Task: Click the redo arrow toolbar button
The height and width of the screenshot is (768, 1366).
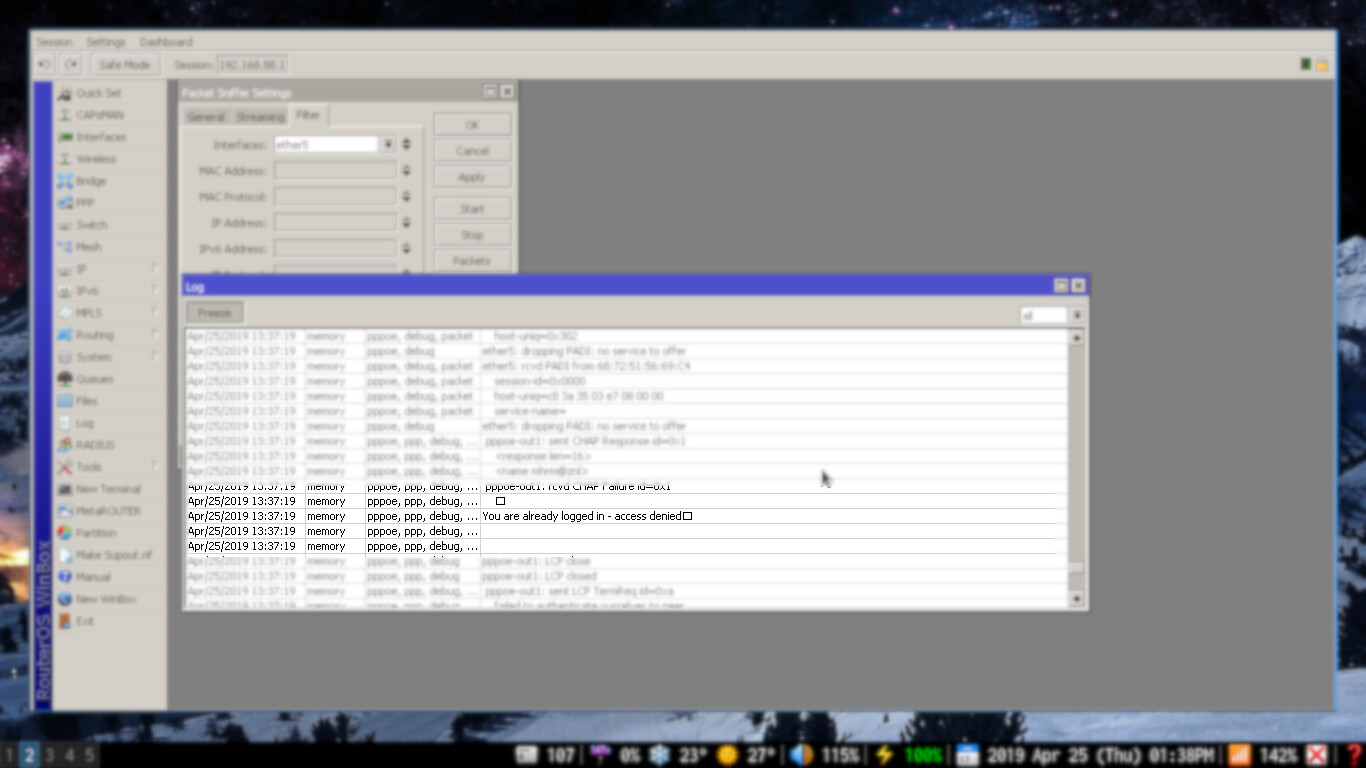Action: pos(70,64)
